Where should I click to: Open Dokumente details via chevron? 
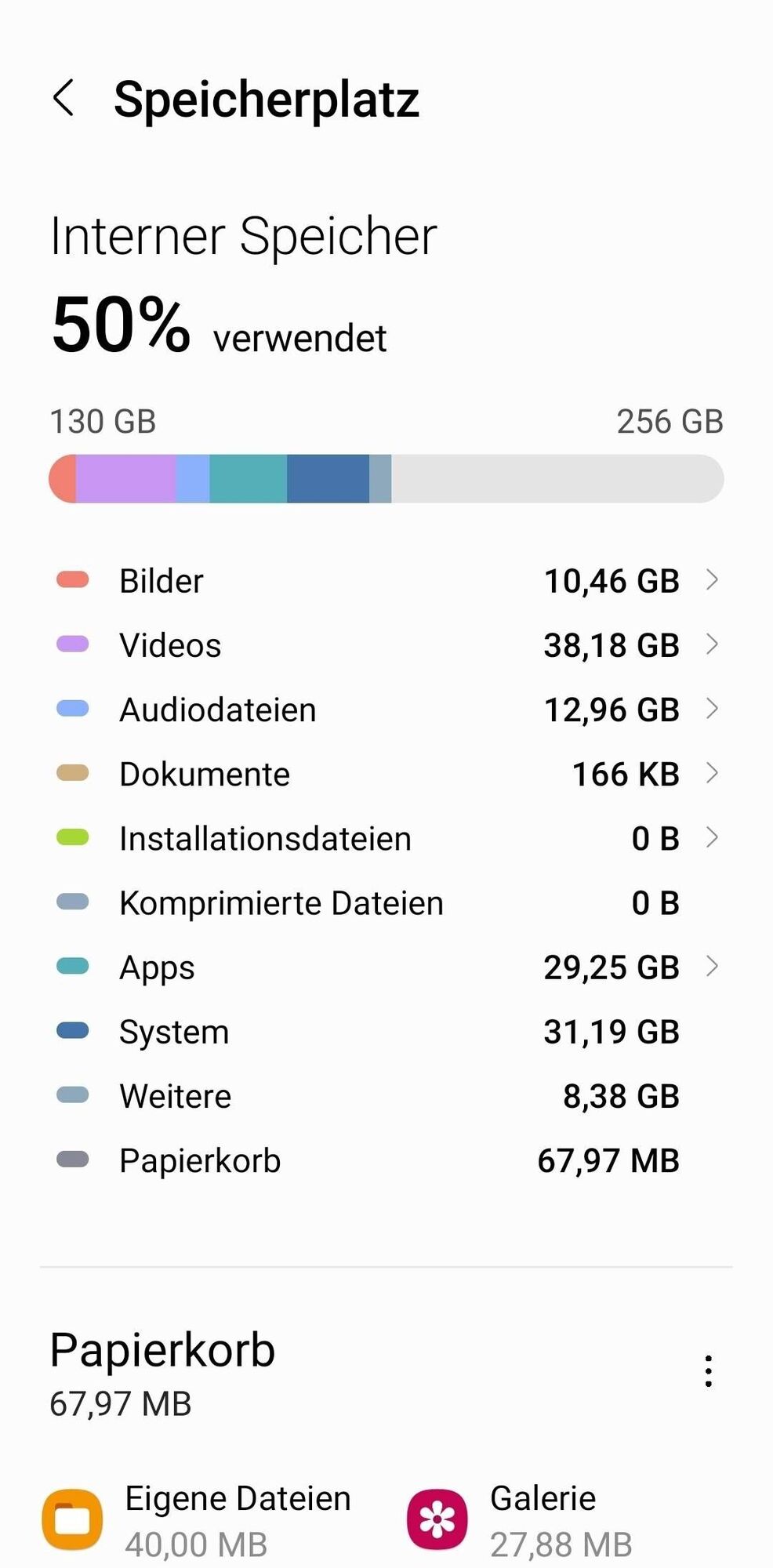tap(712, 773)
